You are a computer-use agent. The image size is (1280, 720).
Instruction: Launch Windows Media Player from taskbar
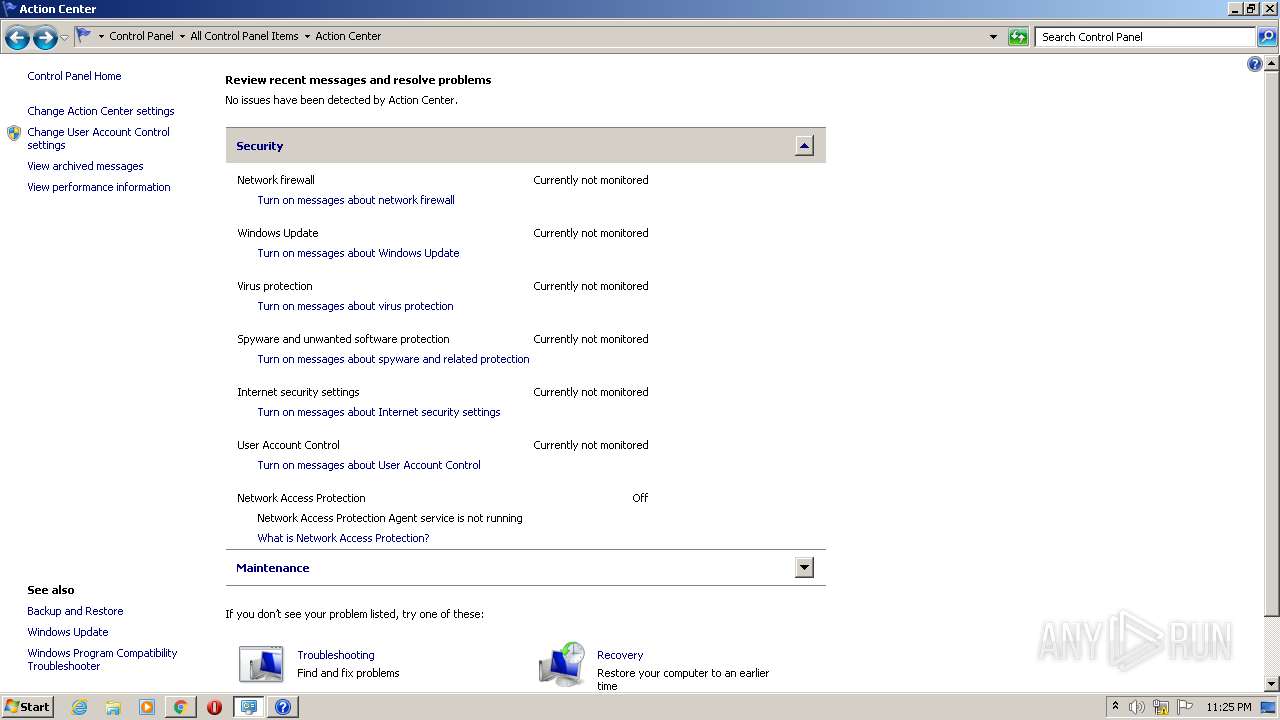coord(147,707)
